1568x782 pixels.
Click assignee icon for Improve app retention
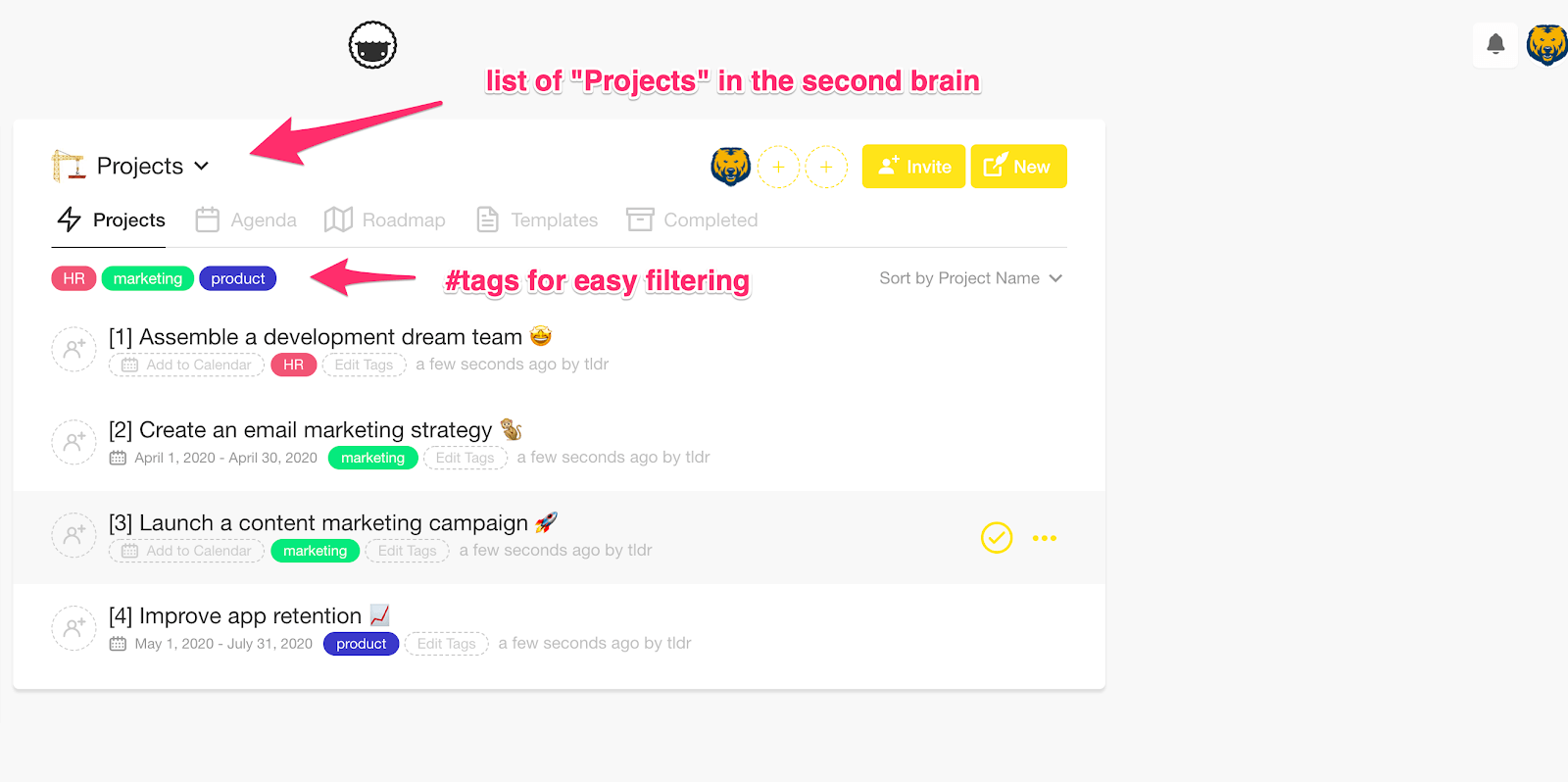click(73, 628)
